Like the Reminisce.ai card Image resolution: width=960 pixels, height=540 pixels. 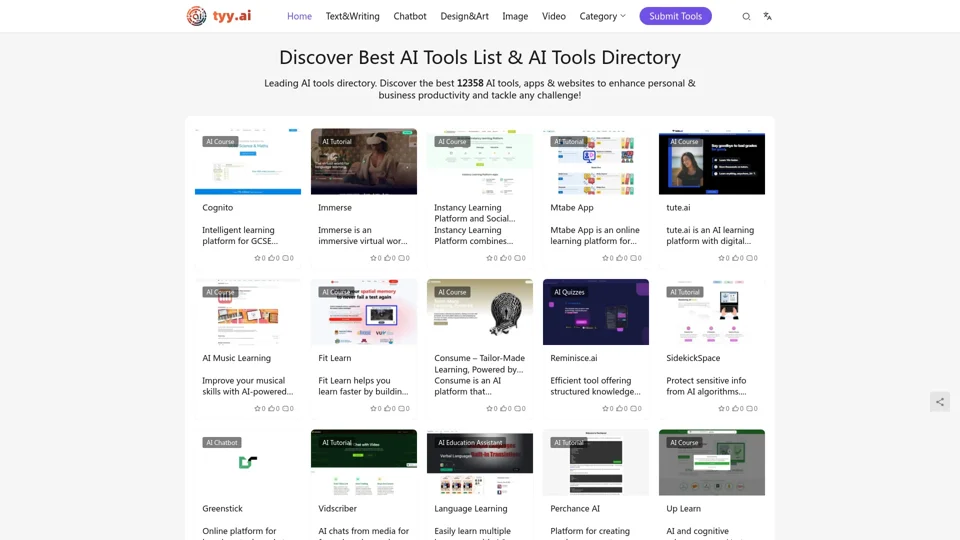pyautogui.click(x=621, y=408)
